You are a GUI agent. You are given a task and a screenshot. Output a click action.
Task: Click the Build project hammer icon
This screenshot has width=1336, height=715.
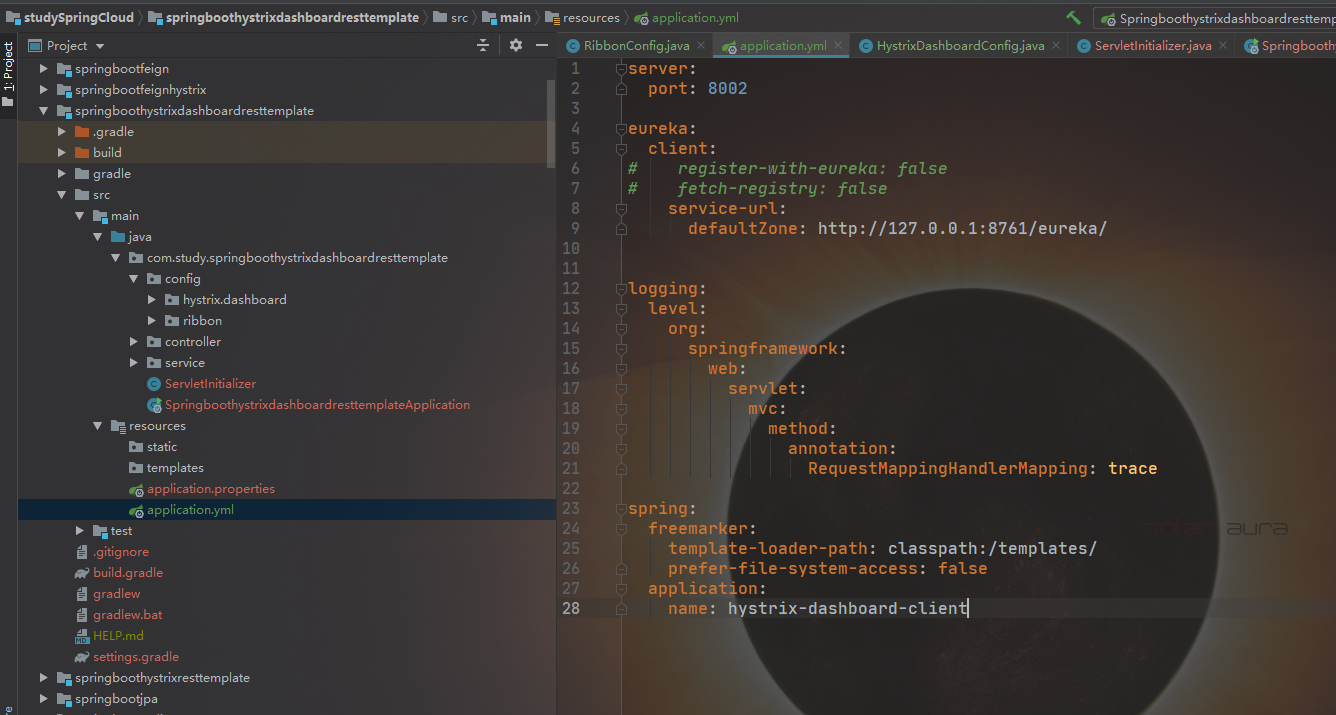tap(1073, 18)
